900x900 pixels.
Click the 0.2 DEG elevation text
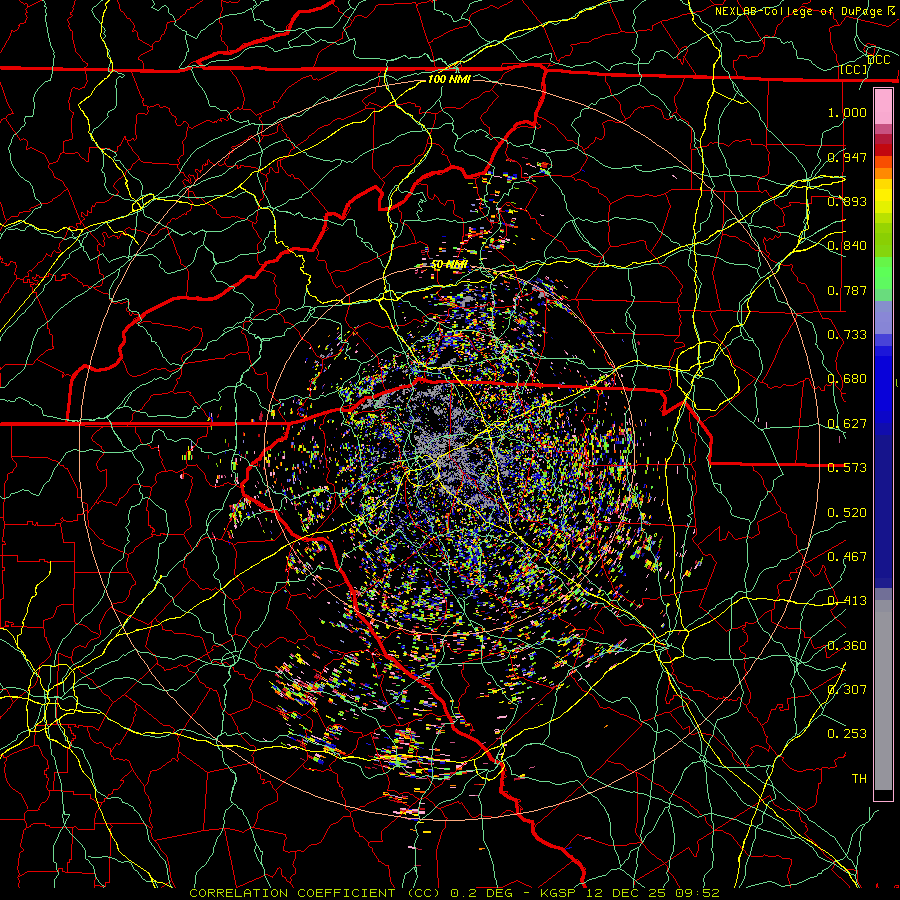482,893
